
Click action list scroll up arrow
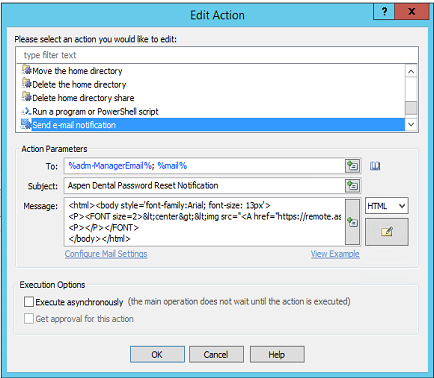[x=411, y=71]
